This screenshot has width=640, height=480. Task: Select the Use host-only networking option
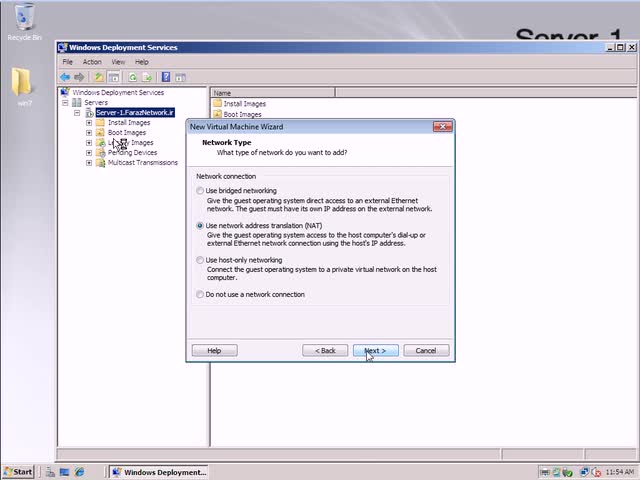click(200, 260)
